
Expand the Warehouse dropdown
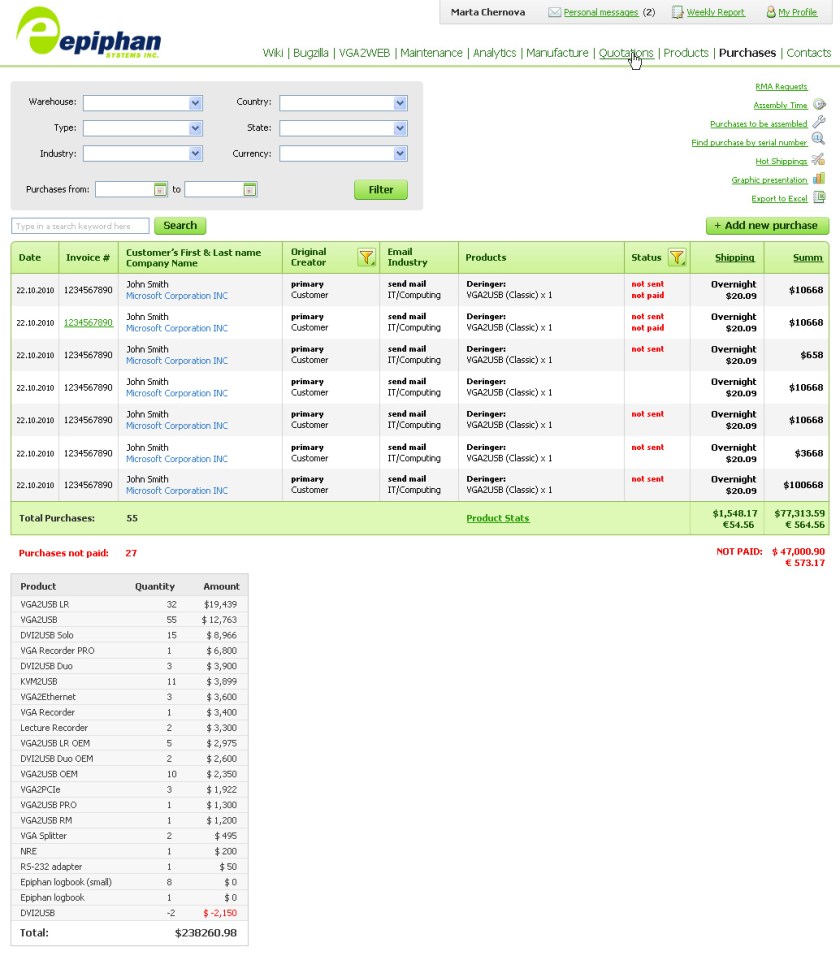click(196, 103)
